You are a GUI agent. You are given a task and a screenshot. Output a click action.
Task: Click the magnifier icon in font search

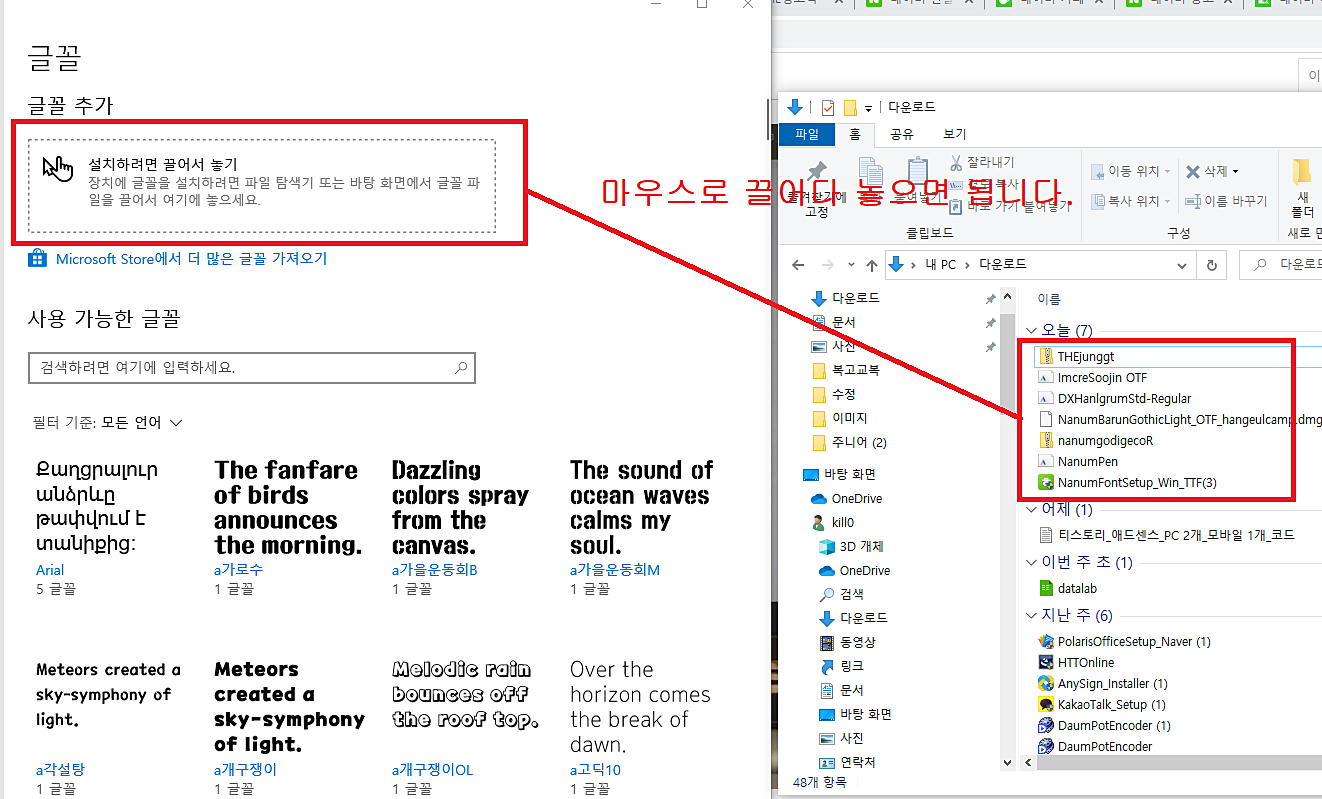[x=460, y=367]
